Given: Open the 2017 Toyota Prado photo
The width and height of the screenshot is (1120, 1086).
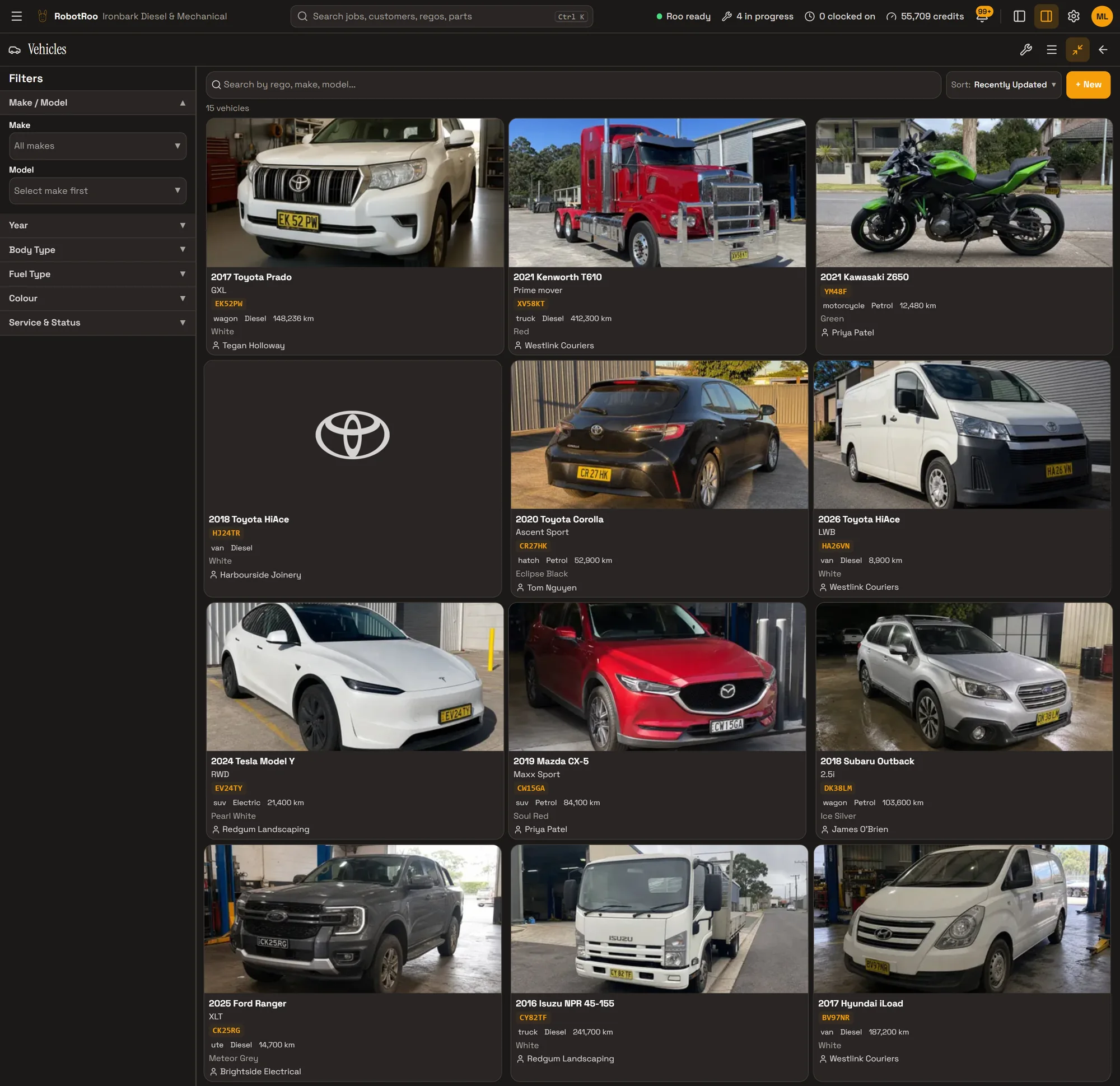Looking at the screenshot, I should tap(355, 193).
